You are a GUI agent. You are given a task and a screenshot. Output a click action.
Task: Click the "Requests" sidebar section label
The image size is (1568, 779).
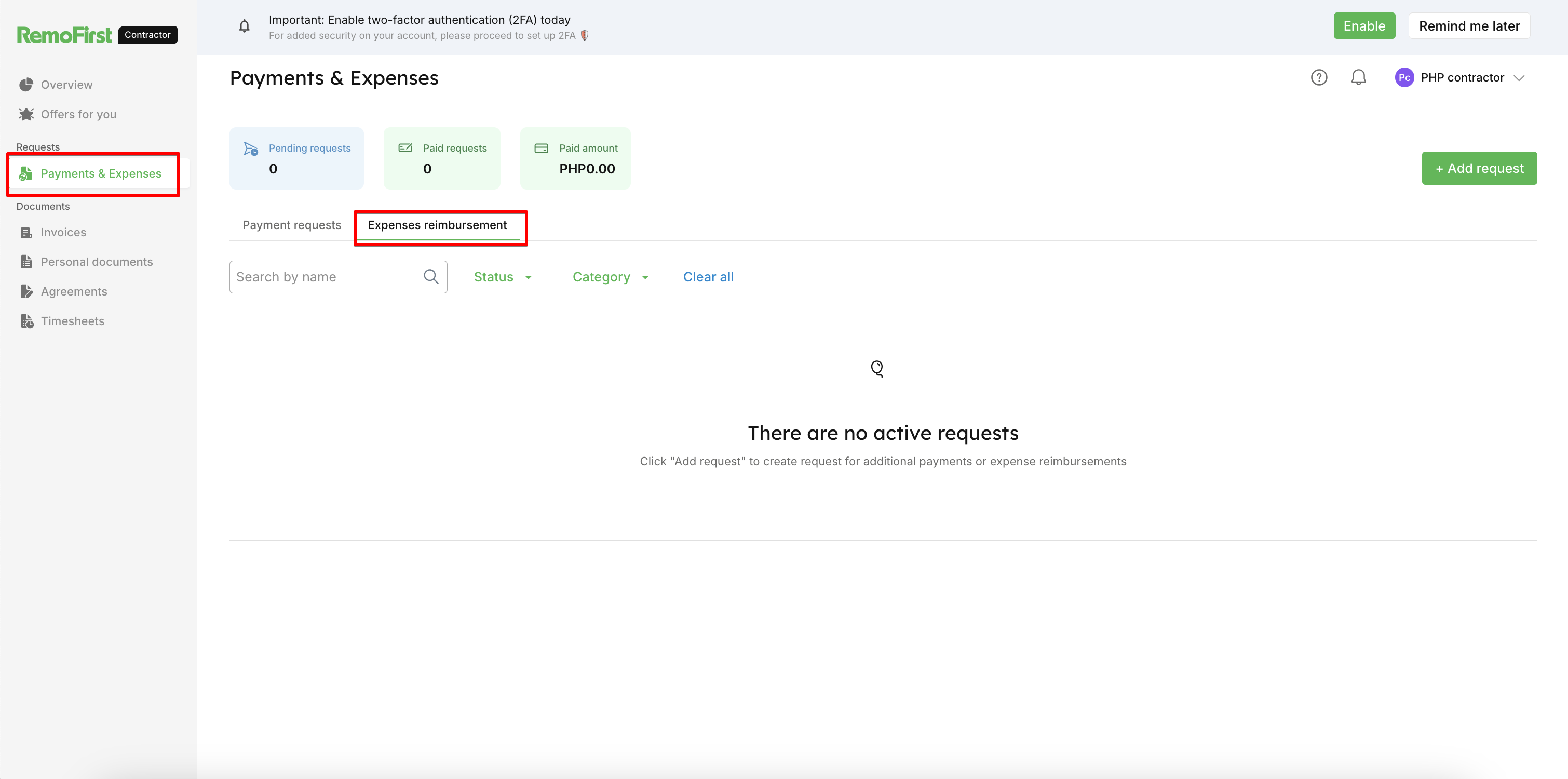38,147
